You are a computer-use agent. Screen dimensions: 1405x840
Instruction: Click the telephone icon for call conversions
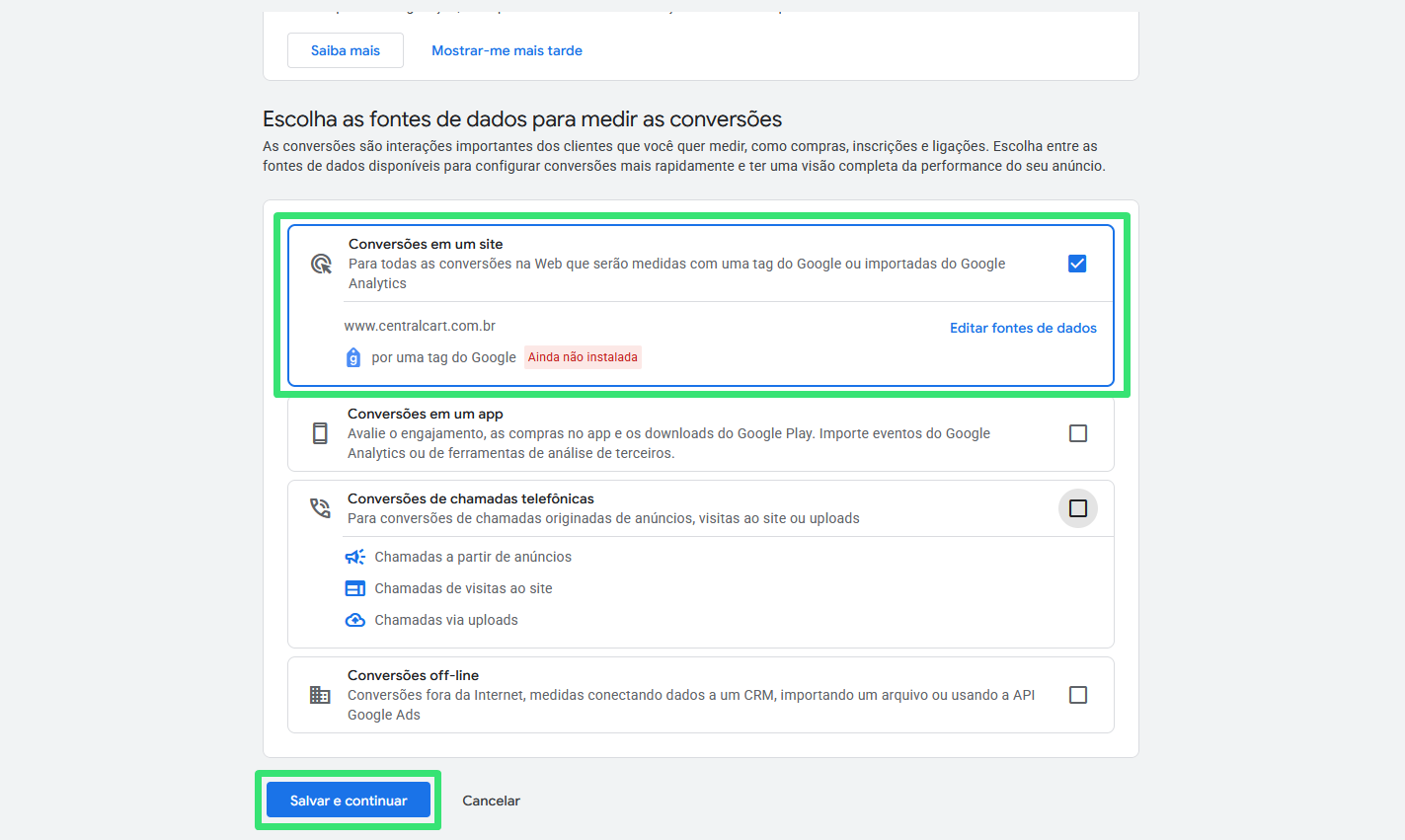click(320, 506)
